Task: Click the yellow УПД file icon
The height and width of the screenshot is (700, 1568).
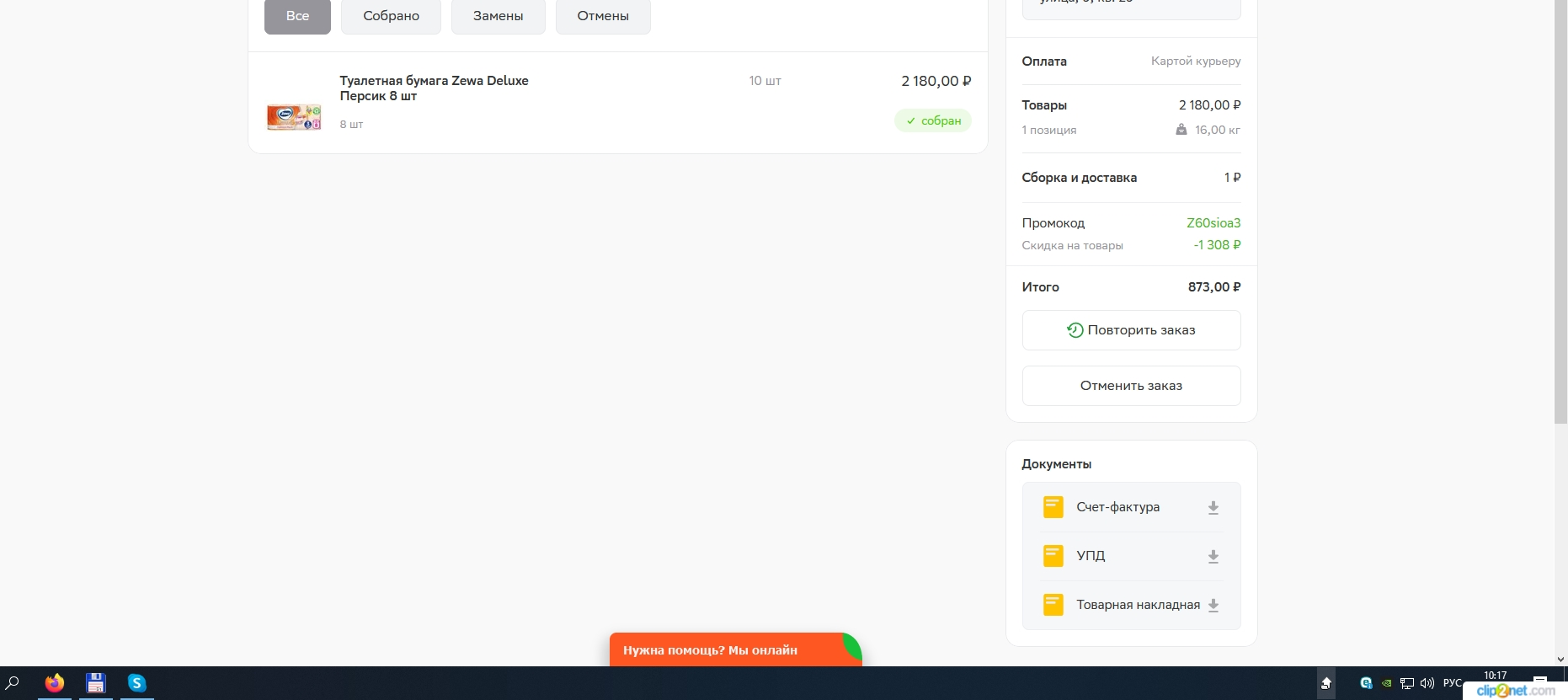Action: (1053, 556)
